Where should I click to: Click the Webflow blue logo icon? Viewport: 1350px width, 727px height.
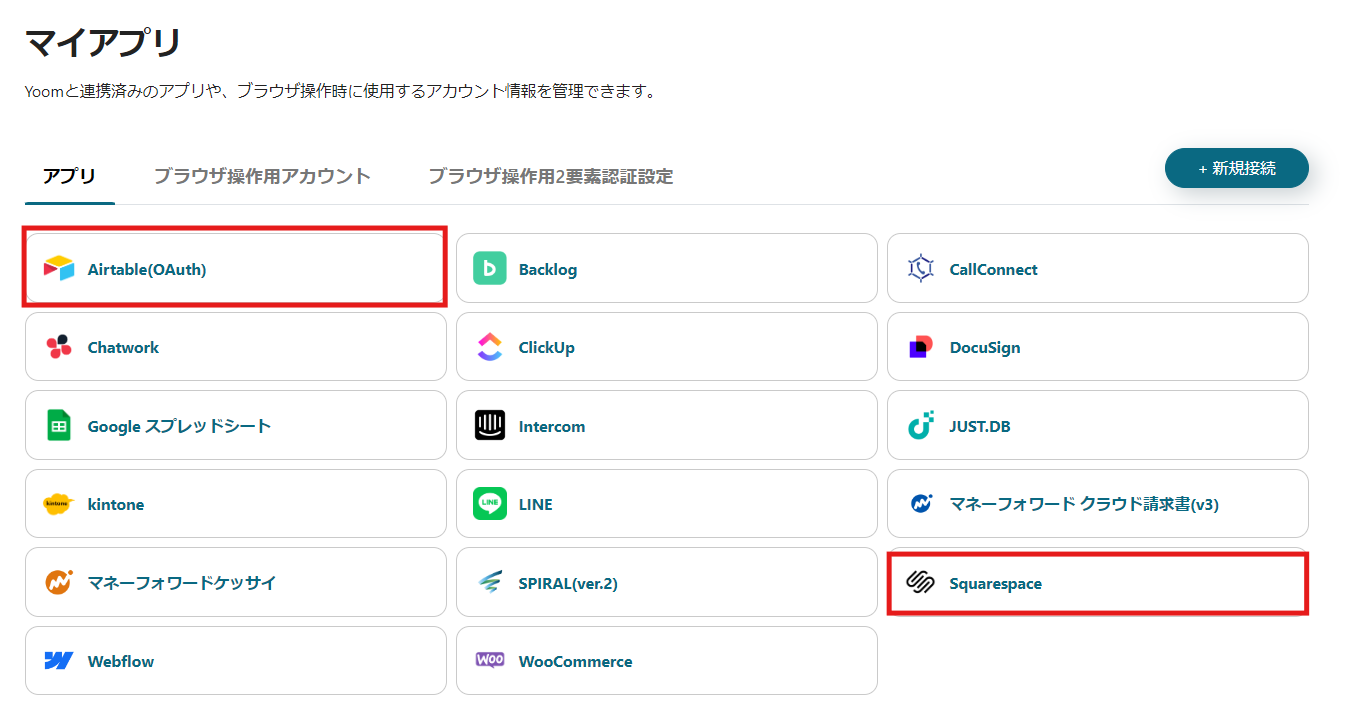(59, 661)
